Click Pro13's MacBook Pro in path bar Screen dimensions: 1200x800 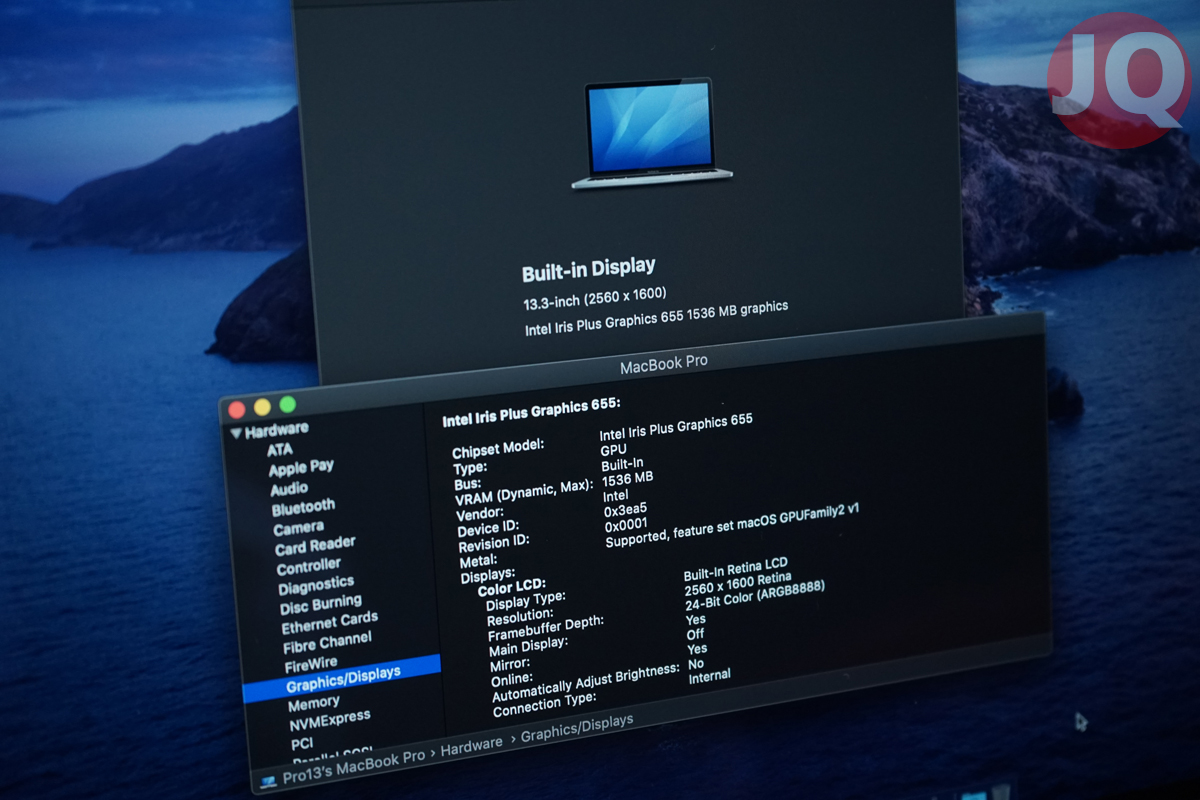tap(354, 767)
